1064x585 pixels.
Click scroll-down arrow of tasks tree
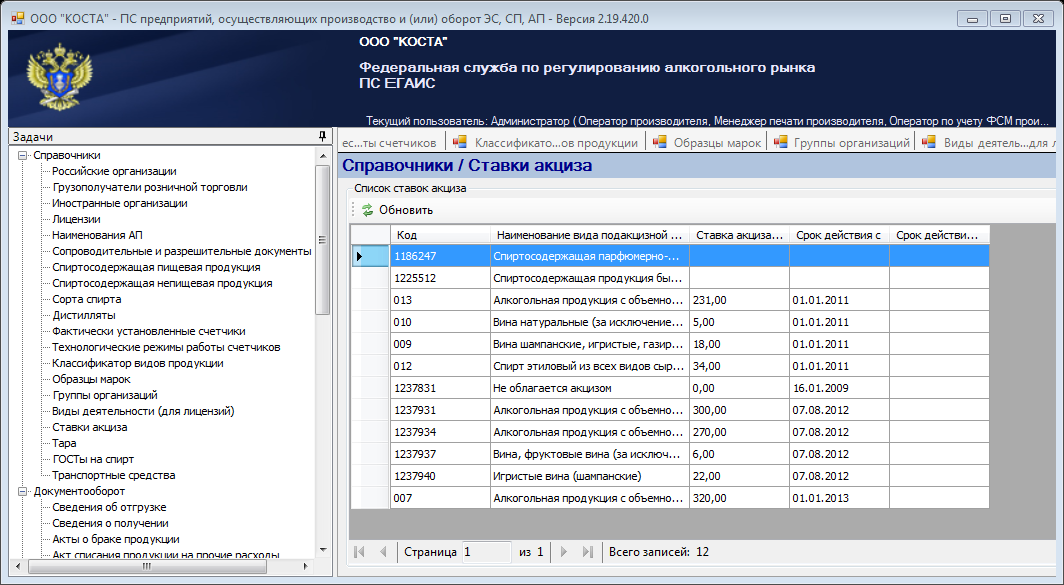[x=323, y=550]
